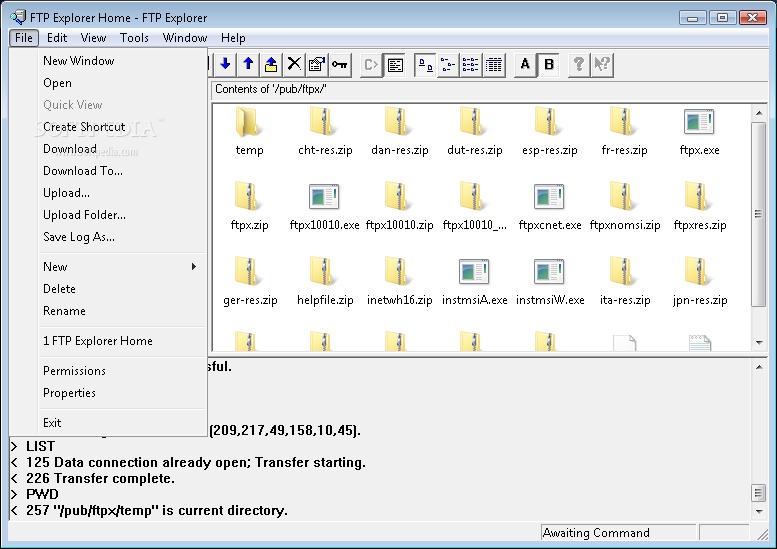777x549 pixels.
Task: Click the file list scrollbar thumb
Action: (x=759, y=215)
